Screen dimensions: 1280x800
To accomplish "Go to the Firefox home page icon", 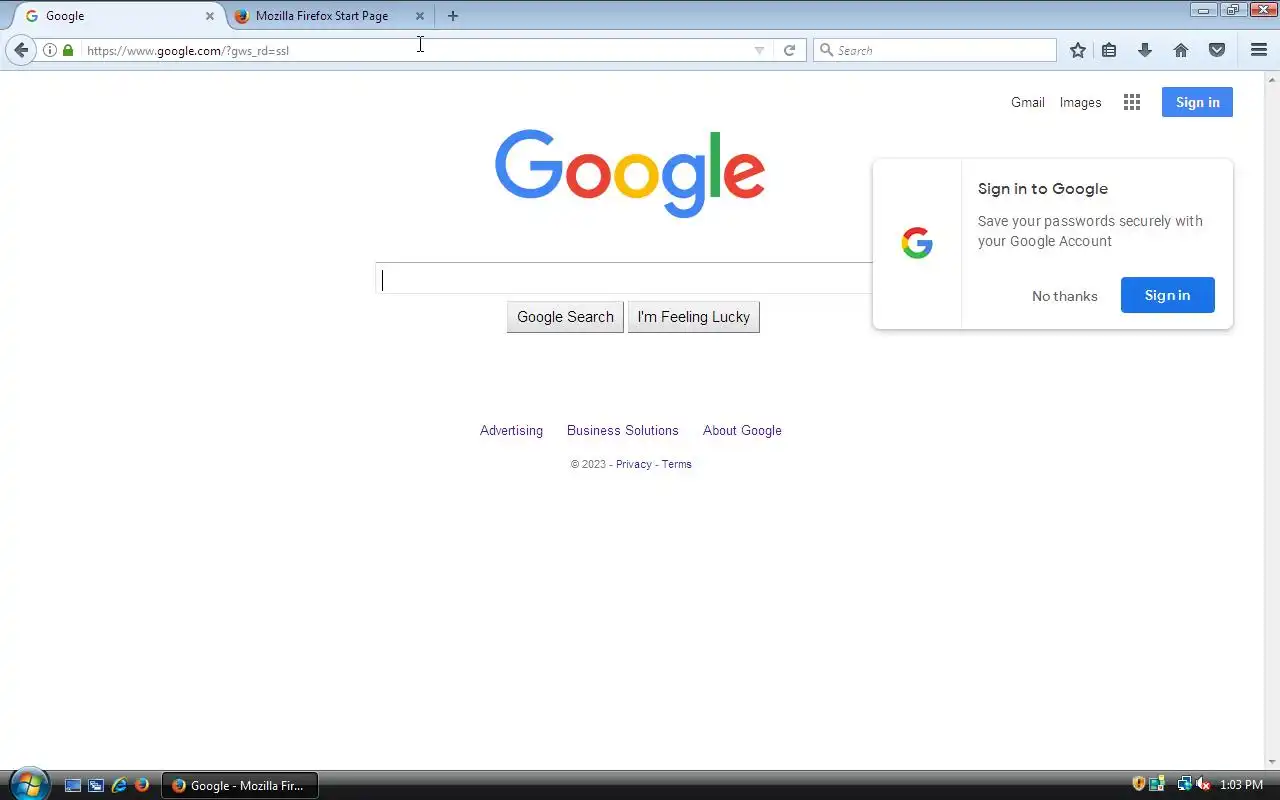I will tap(1181, 50).
